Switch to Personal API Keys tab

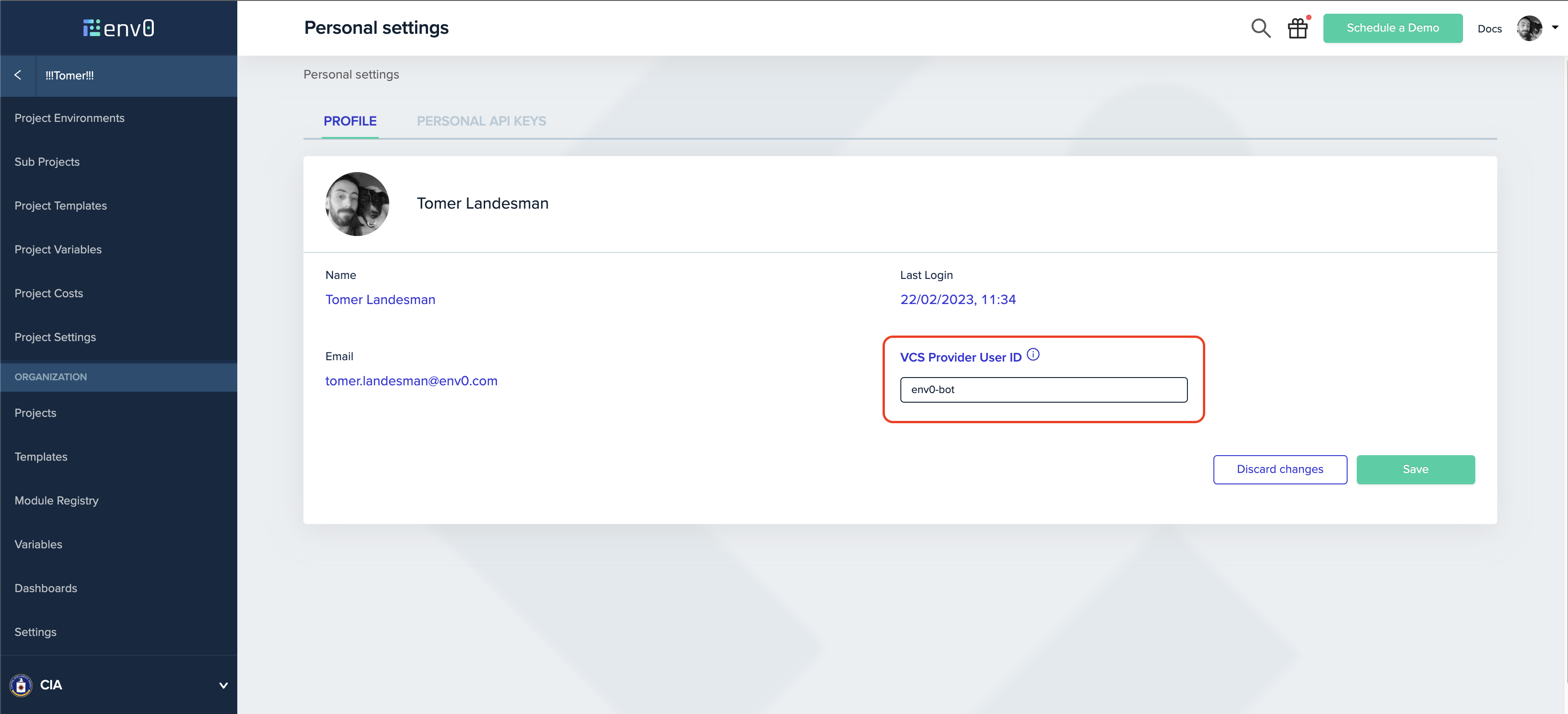[481, 121]
